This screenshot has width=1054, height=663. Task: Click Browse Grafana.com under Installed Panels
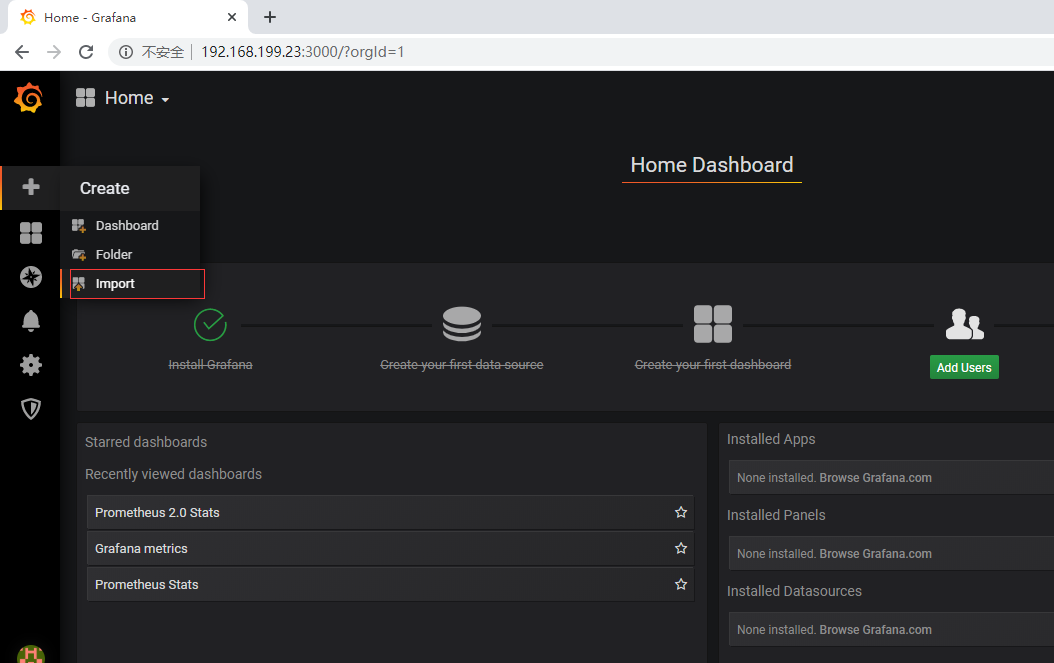[x=875, y=553]
